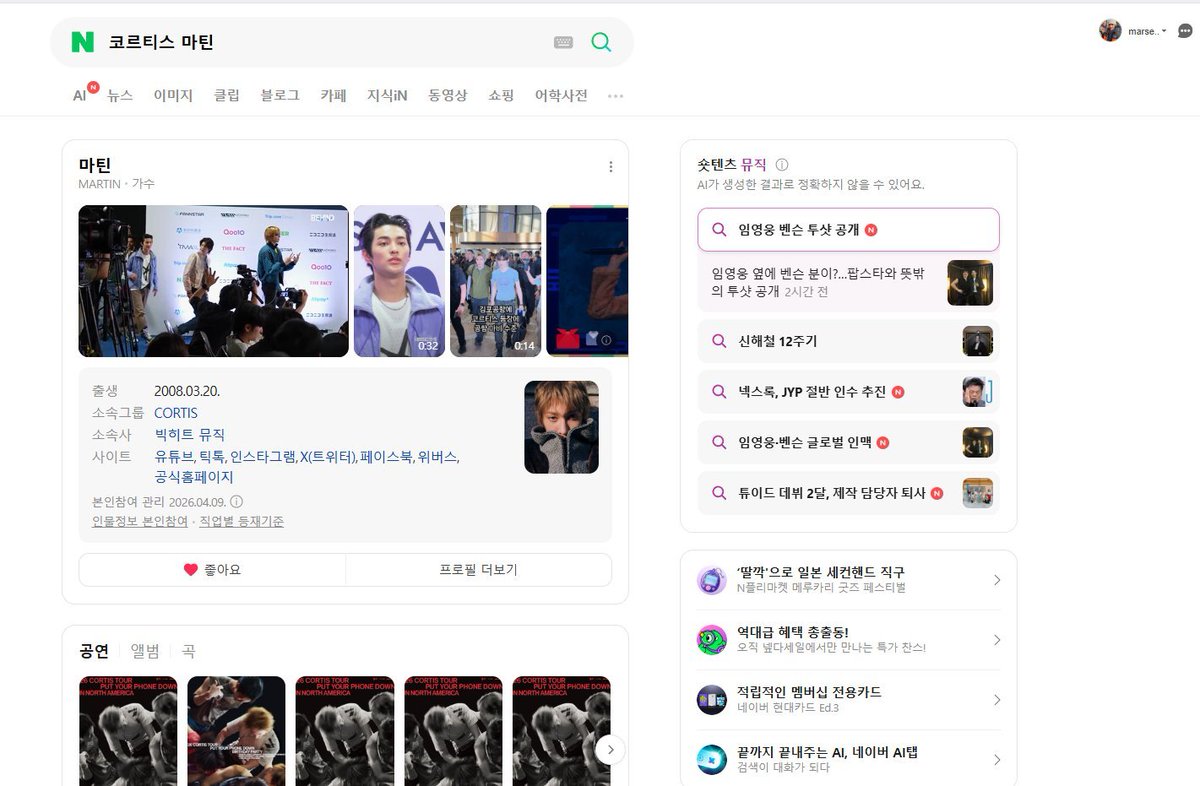Click the icon beside '딸깍'으로 일본 세컨핸드 직구
Viewport: 1200px width, 786px height.
click(x=712, y=580)
